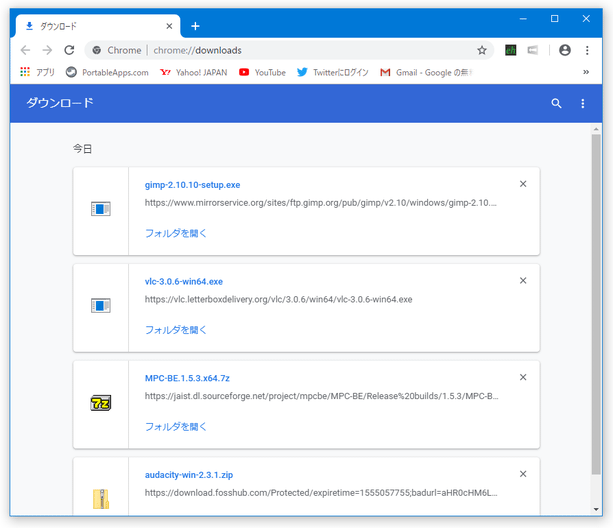Expand hidden bookmarks with the double chevron

pos(586,72)
